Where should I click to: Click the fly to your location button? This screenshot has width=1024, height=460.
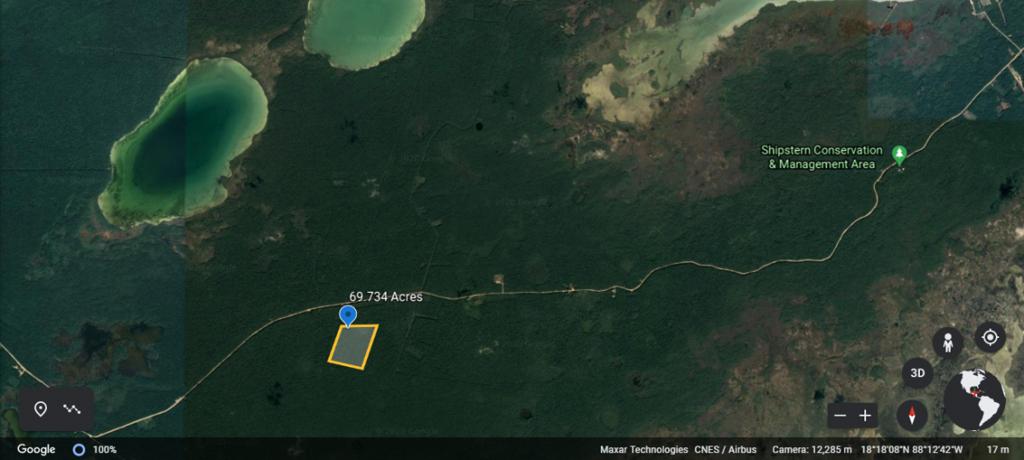click(x=990, y=338)
